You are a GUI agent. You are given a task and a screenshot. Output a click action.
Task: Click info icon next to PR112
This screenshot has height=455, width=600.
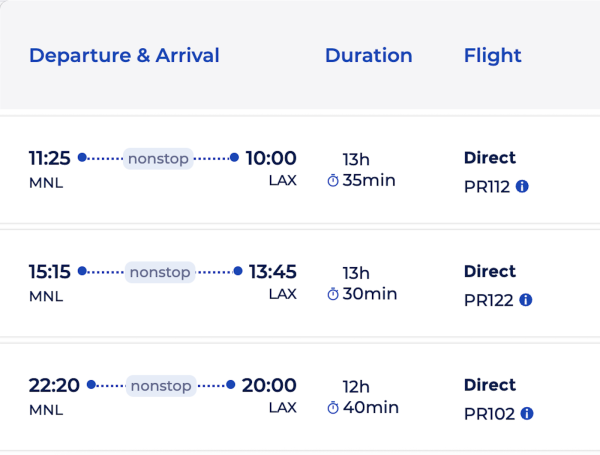(x=522, y=186)
